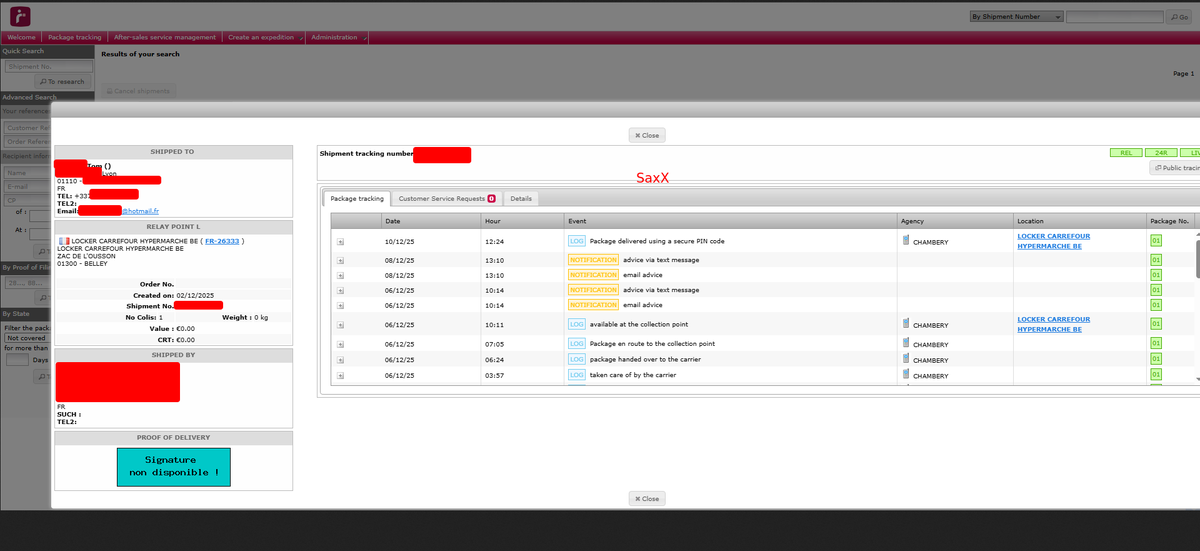The image size is (1200, 551).
Task: Click NOTIFICATION badge for 08/12/25 email advice
Action: click(593, 275)
